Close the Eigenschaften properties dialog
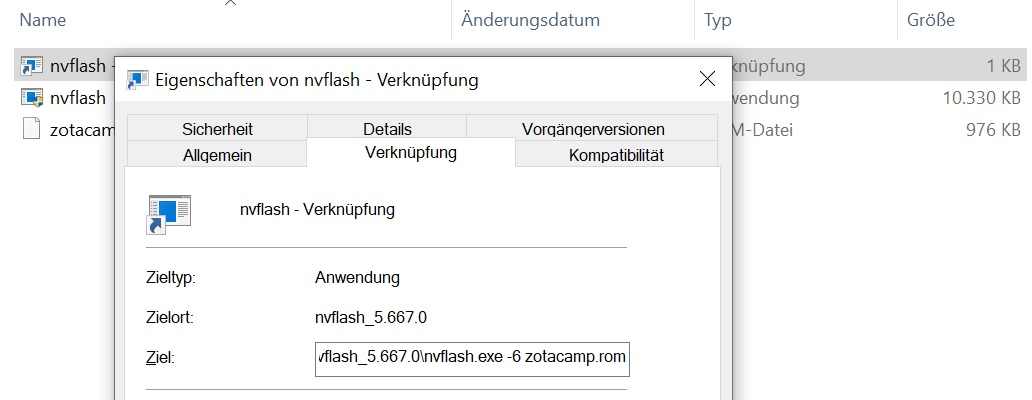This screenshot has width=1032, height=400. (707, 80)
